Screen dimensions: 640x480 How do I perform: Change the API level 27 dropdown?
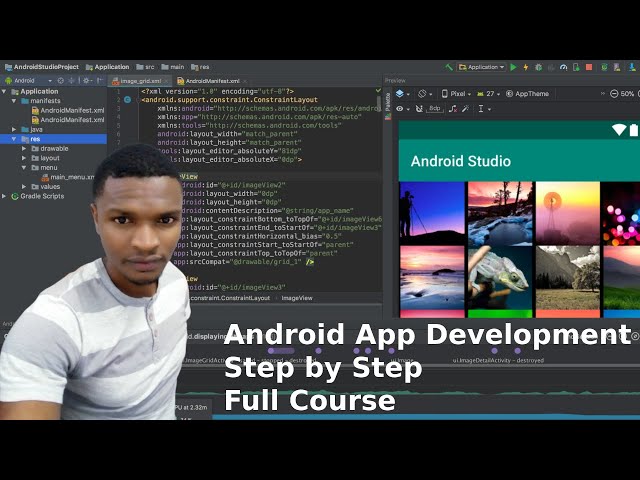point(489,94)
